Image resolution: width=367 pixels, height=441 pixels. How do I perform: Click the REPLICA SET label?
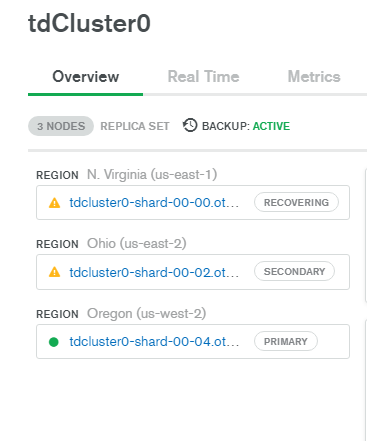pos(135,126)
